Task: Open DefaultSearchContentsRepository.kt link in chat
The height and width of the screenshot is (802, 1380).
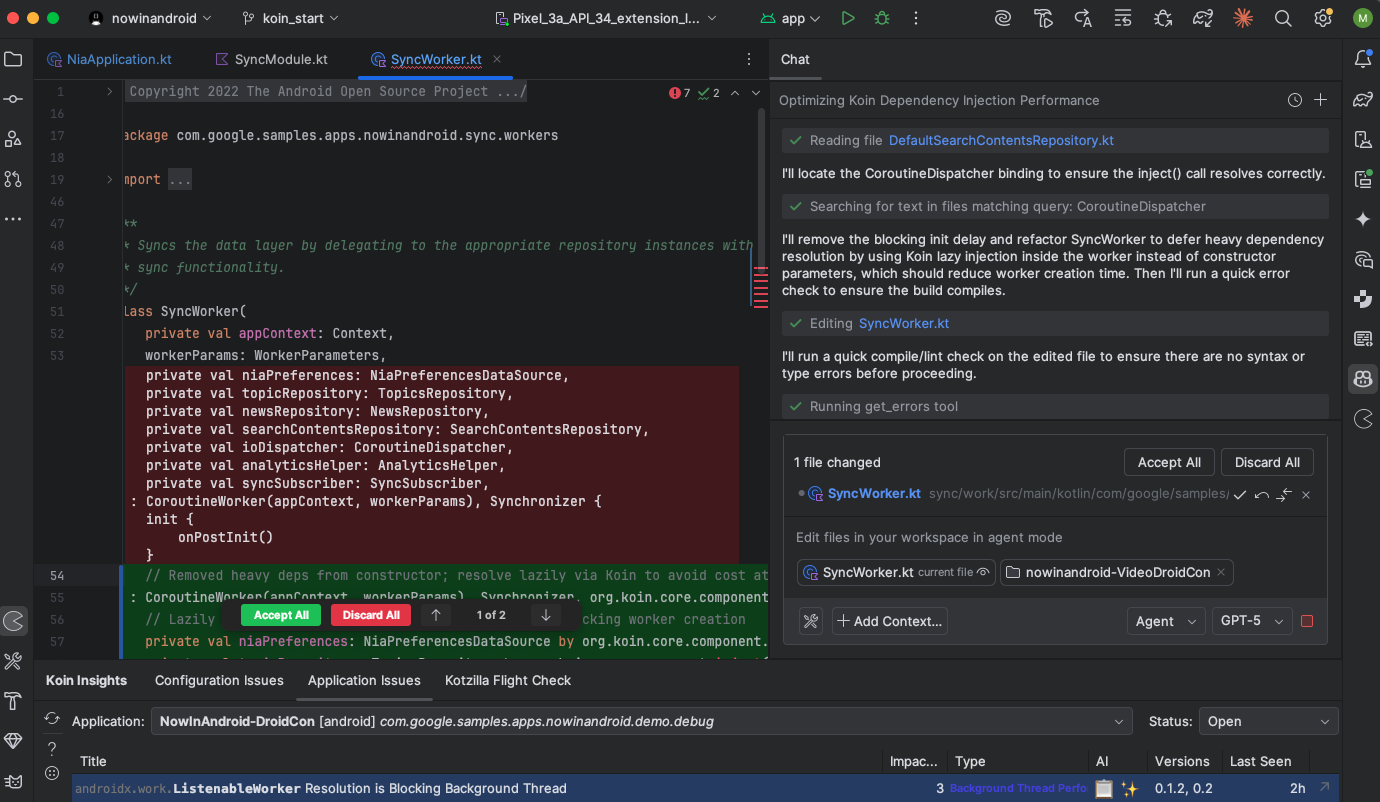Action: (x=1001, y=140)
